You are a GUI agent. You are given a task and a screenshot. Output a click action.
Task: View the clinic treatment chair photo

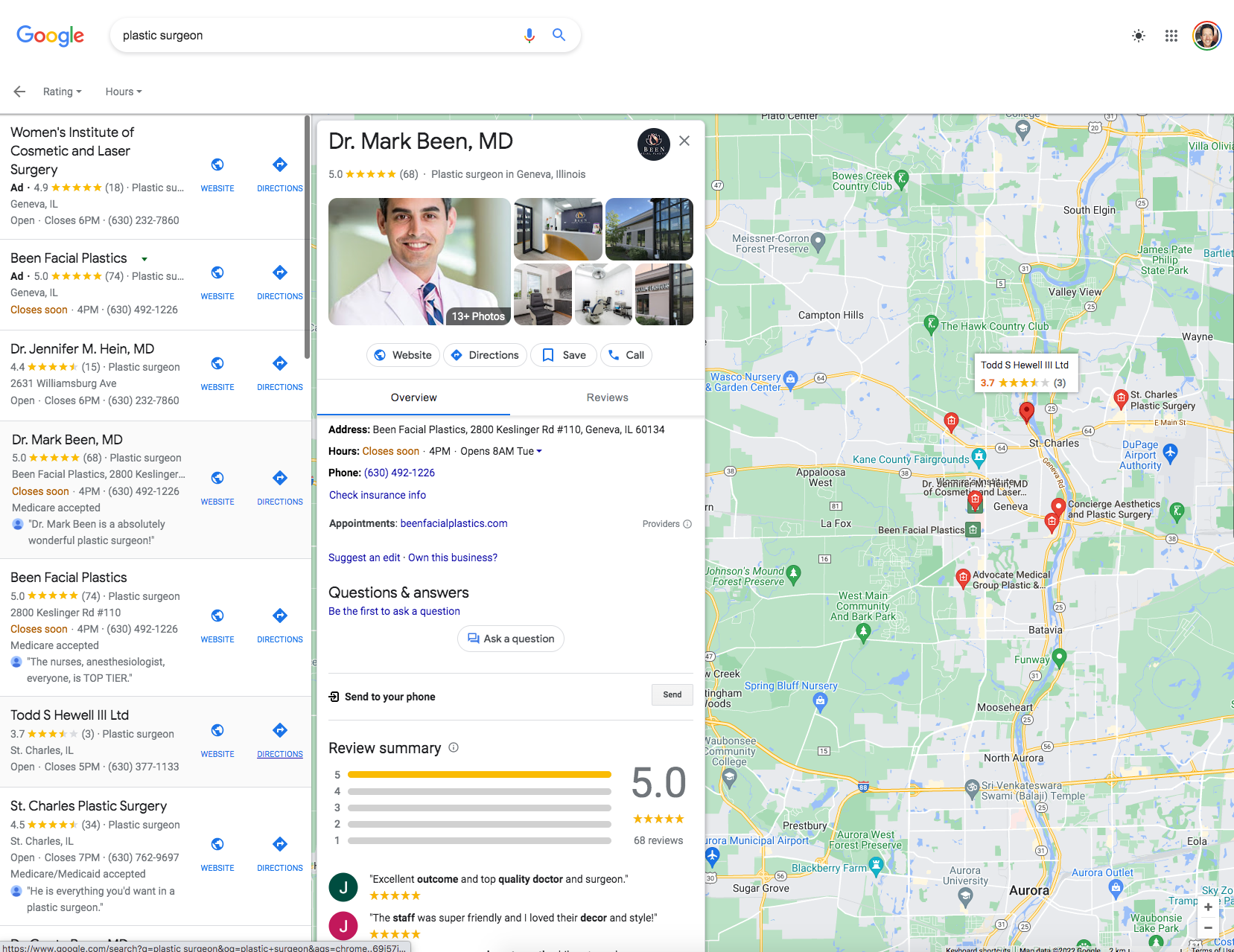click(x=543, y=295)
